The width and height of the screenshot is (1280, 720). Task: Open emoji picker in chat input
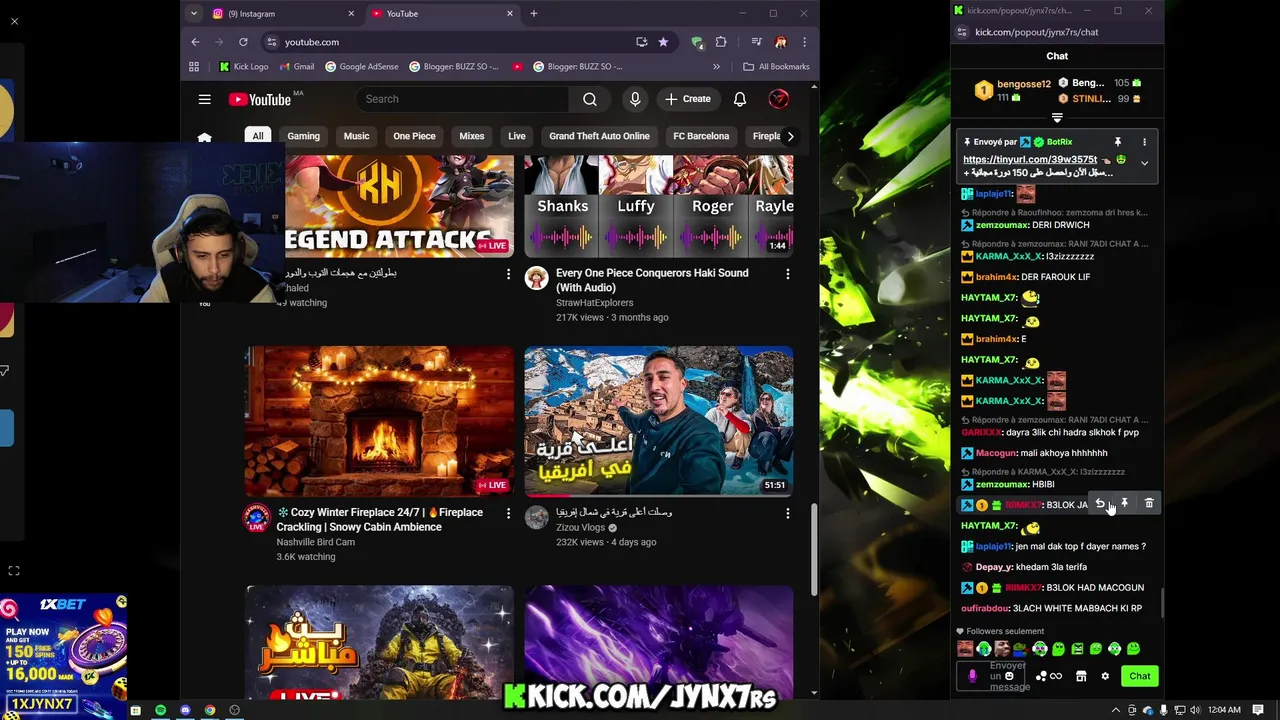coord(1009,676)
